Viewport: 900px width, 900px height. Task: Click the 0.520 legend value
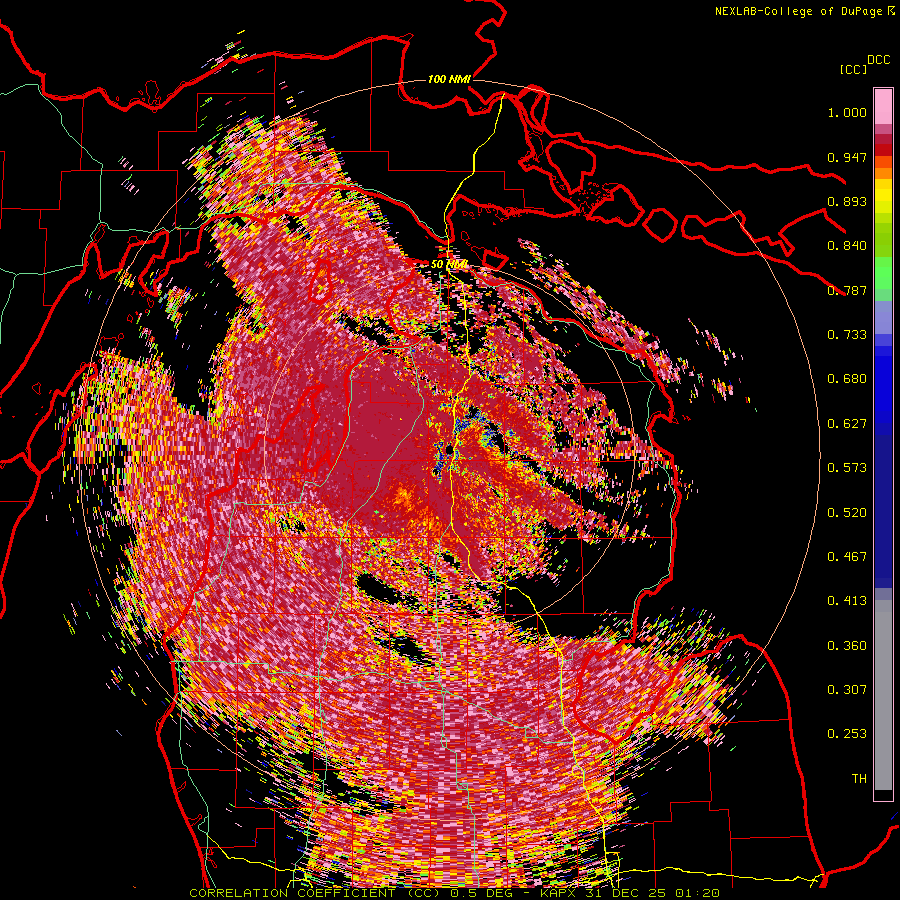click(x=847, y=513)
